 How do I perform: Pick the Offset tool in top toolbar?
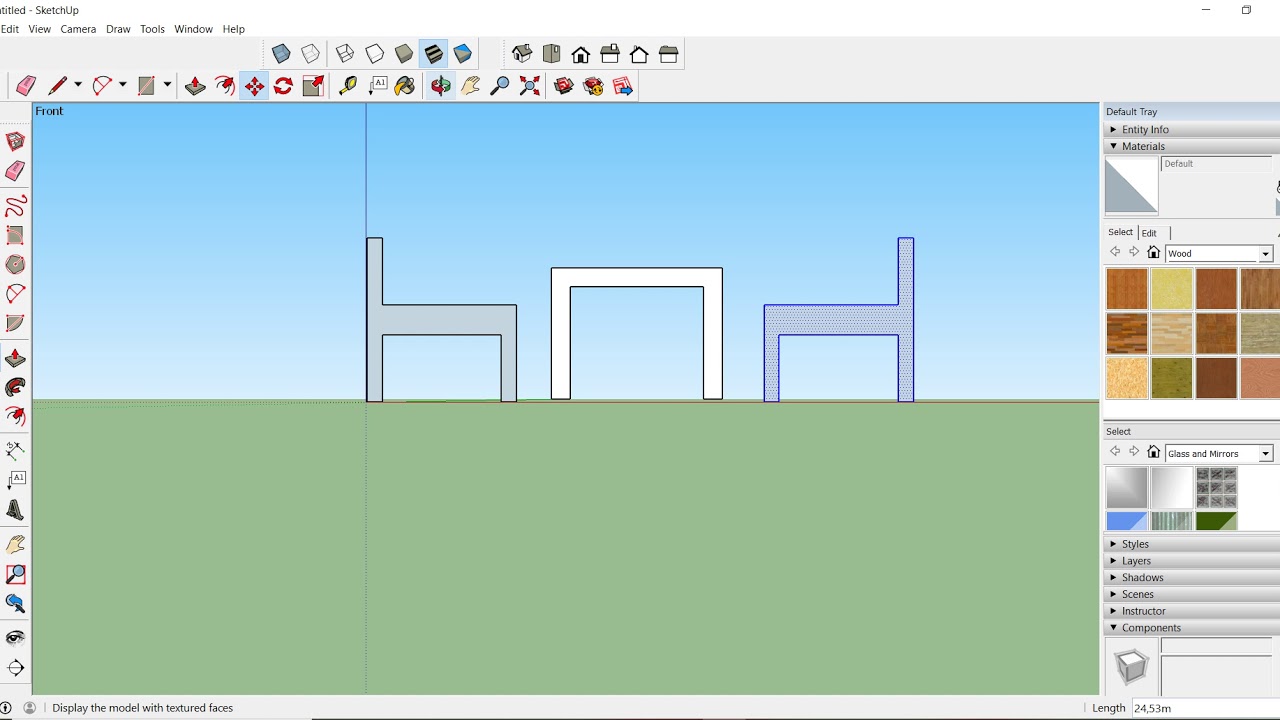pos(225,86)
